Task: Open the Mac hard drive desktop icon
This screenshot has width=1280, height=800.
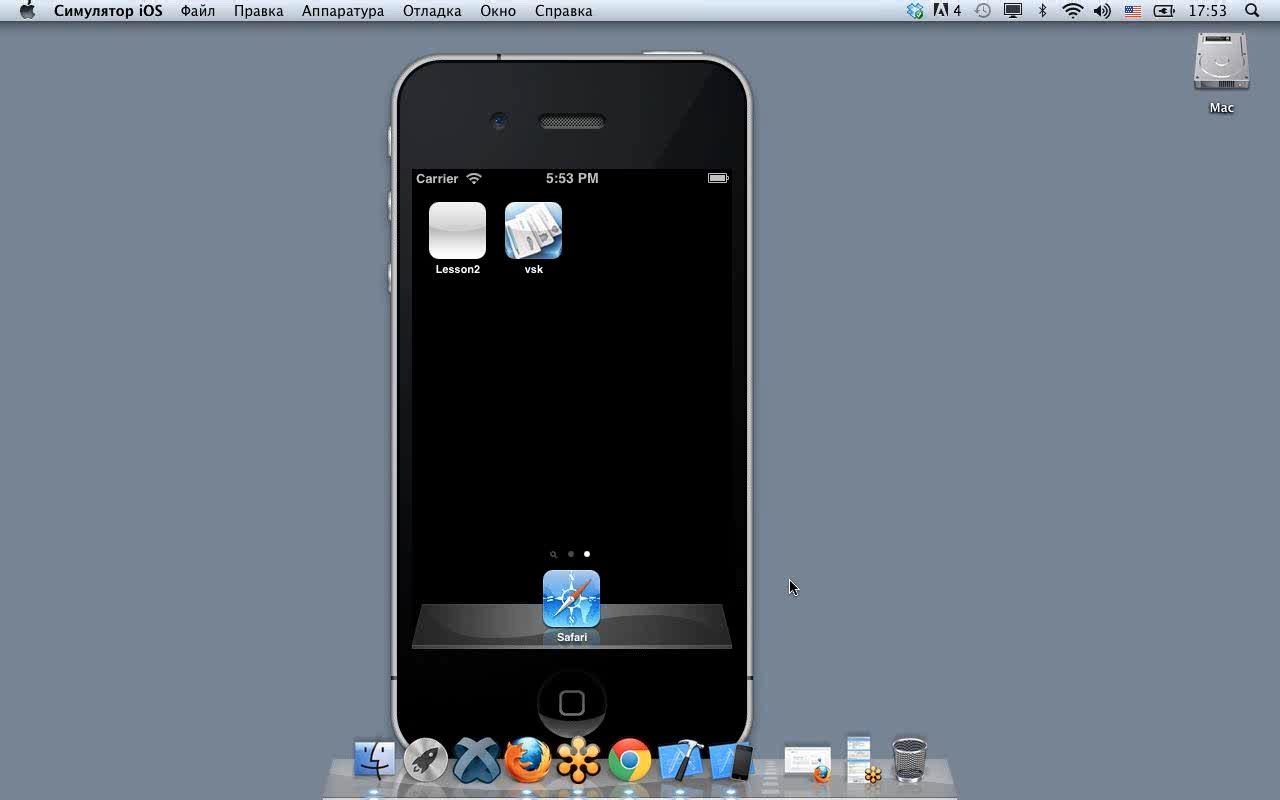Action: click(x=1221, y=63)
